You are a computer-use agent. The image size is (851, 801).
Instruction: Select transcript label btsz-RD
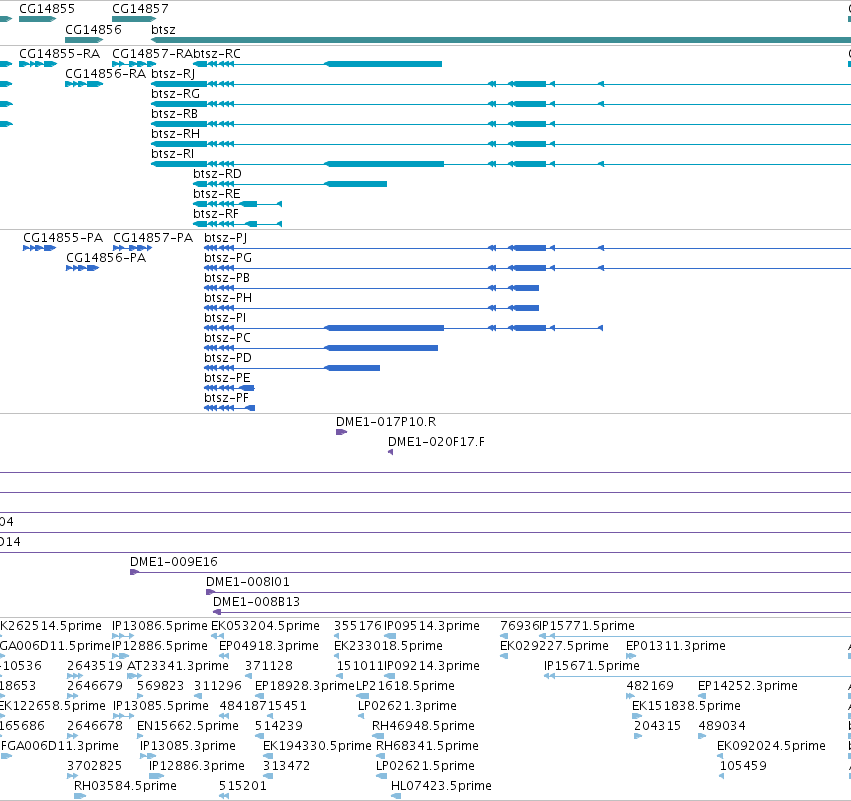pos(217,174)
